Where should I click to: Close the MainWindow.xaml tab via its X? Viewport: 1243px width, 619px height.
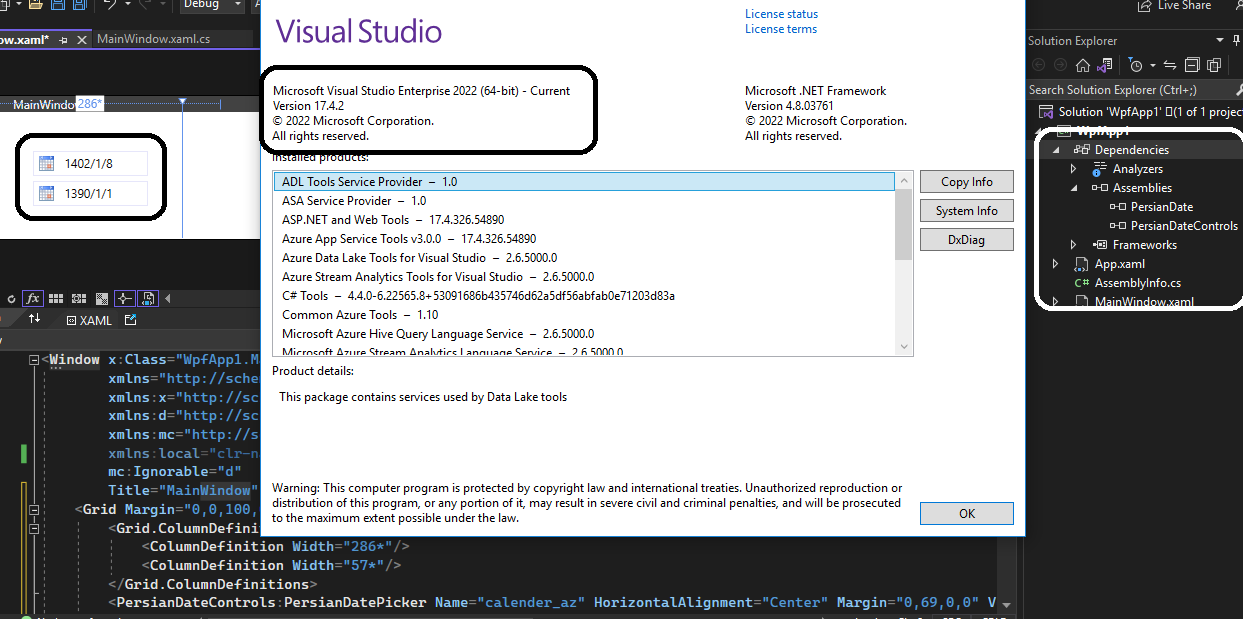(82, 40)
